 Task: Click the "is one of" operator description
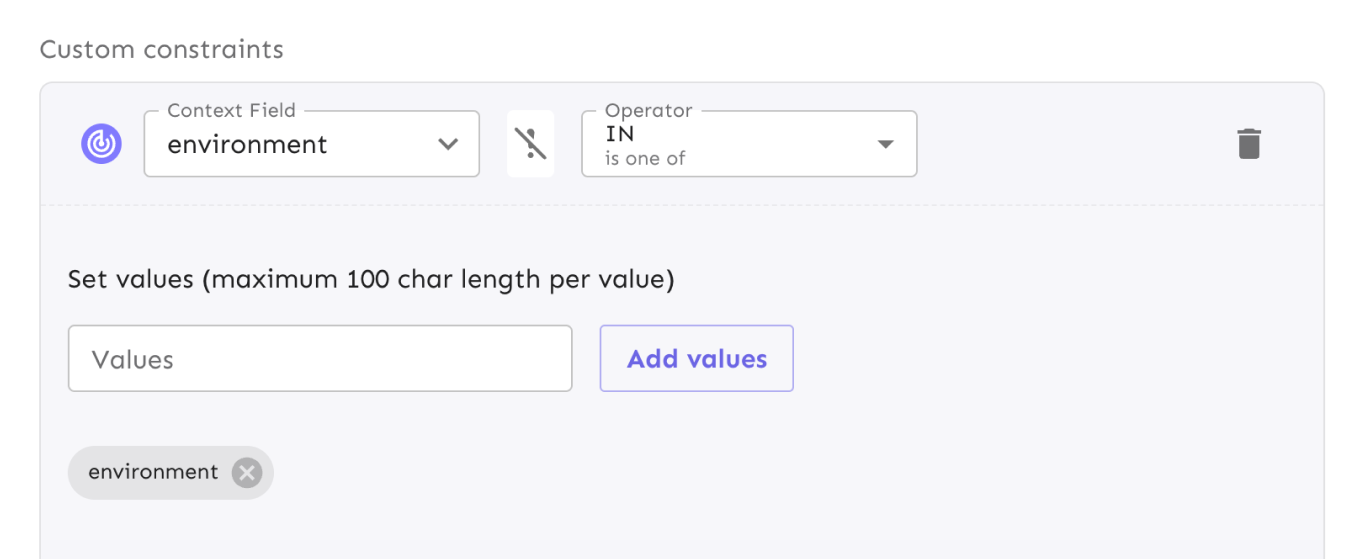(645, 158)
